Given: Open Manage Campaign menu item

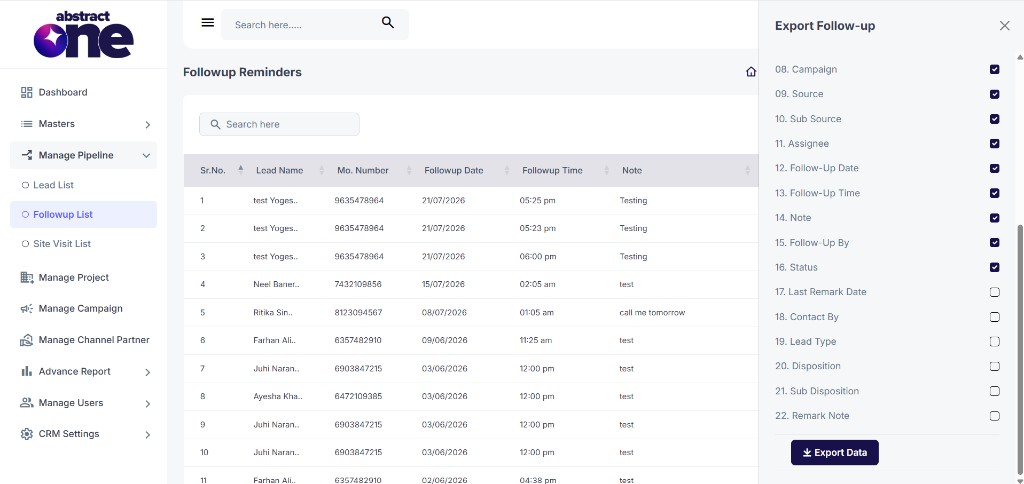Looking at the screenshot, I should click(84, 308).
